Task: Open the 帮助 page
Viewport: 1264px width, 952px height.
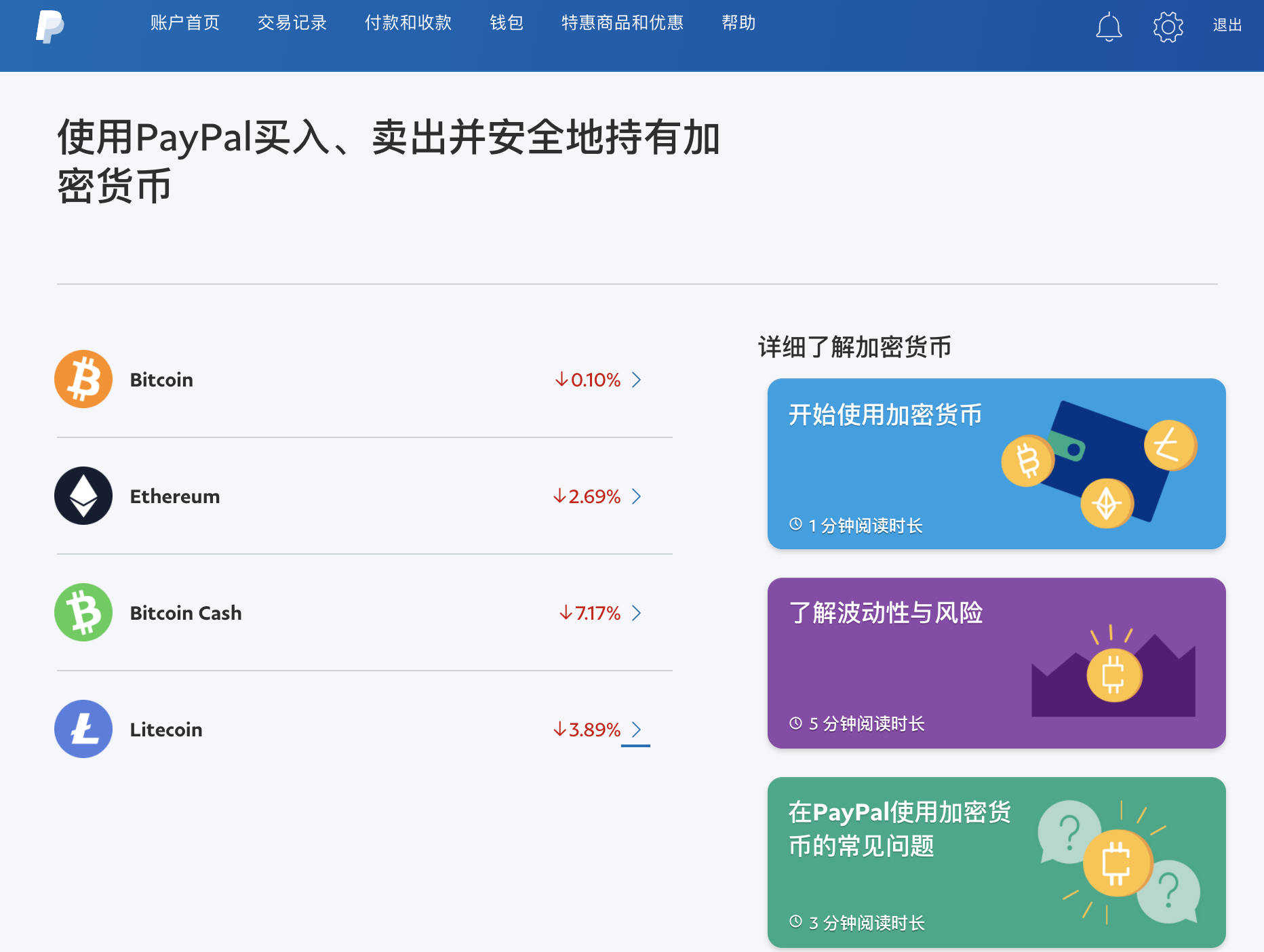Action: click(x=739, y=22)
